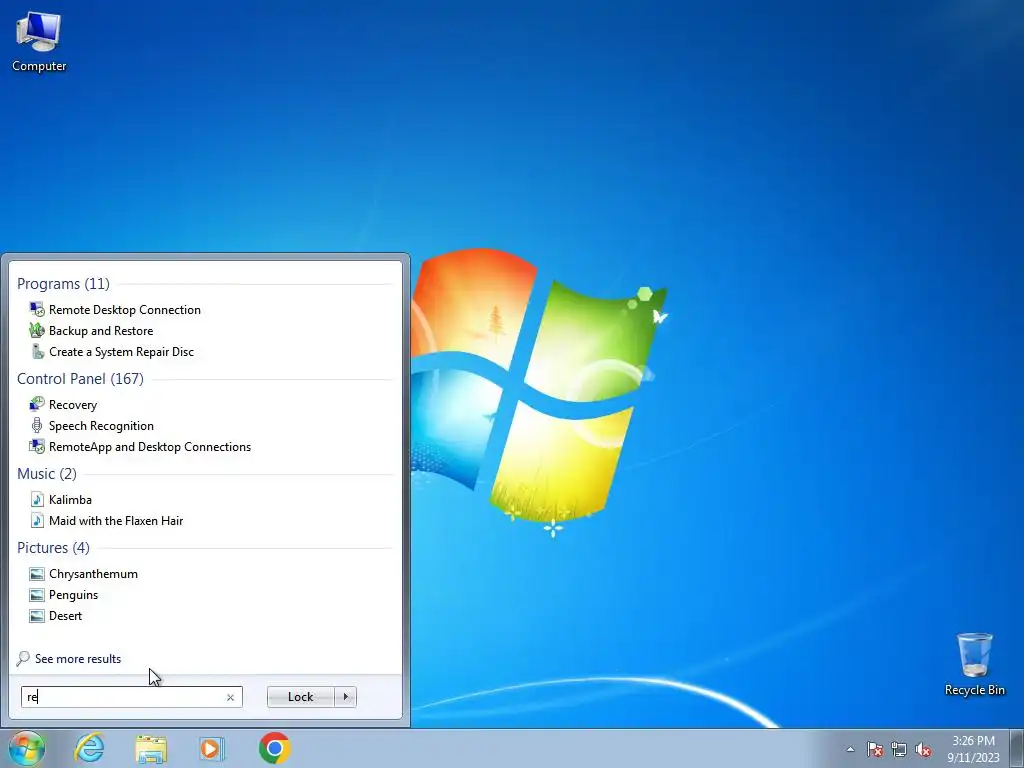Clear the search box with the X

[230, 697]
